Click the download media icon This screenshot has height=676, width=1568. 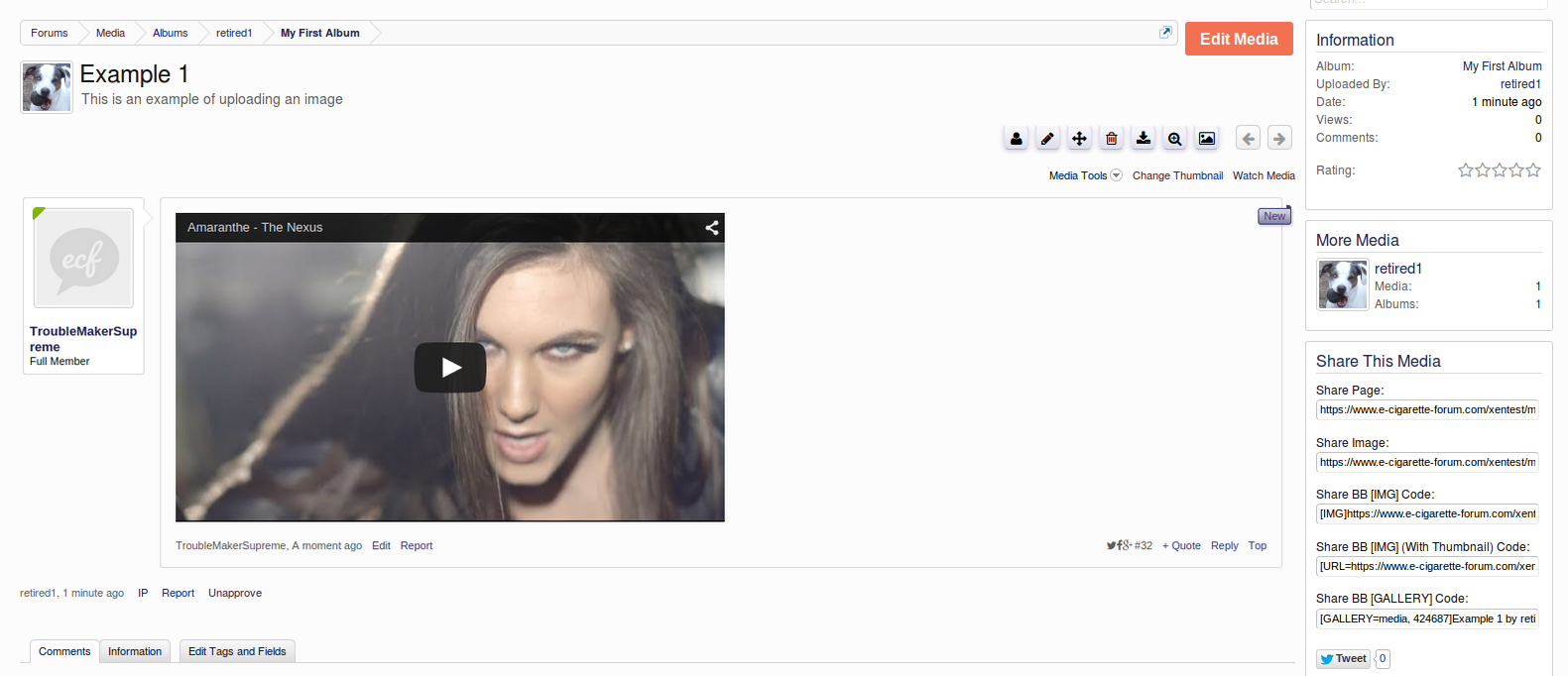pyautogui.click(x=1143, y=139)
